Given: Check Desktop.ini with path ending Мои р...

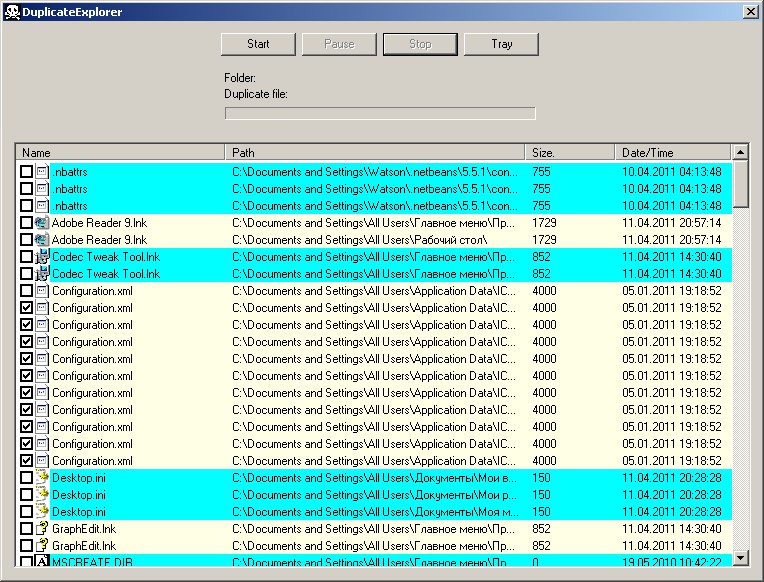Looking at the screenshot, I should click(x=26, y=495).
